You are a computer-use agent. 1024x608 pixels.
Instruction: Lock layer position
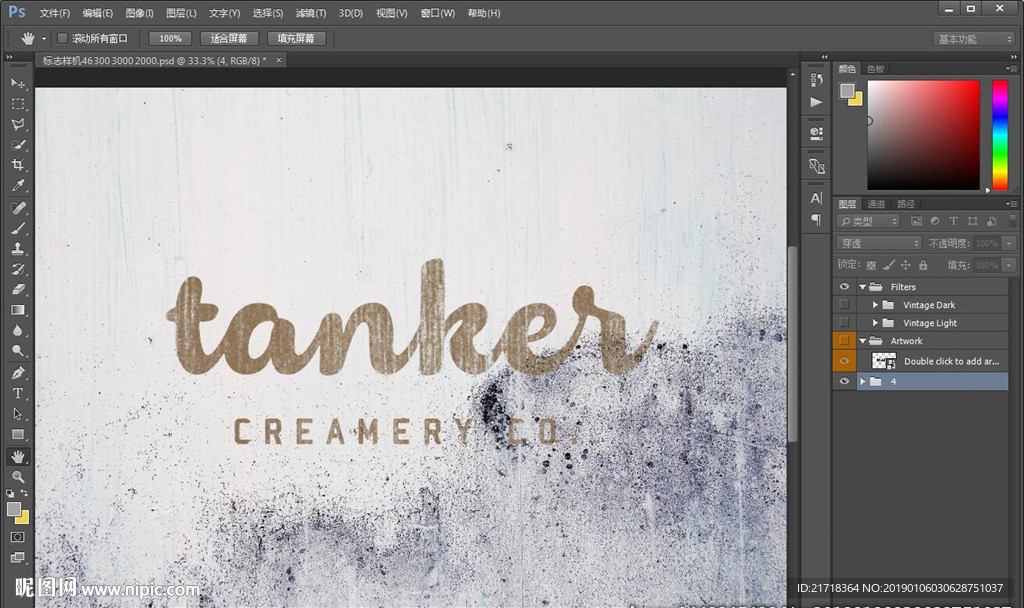905,264
